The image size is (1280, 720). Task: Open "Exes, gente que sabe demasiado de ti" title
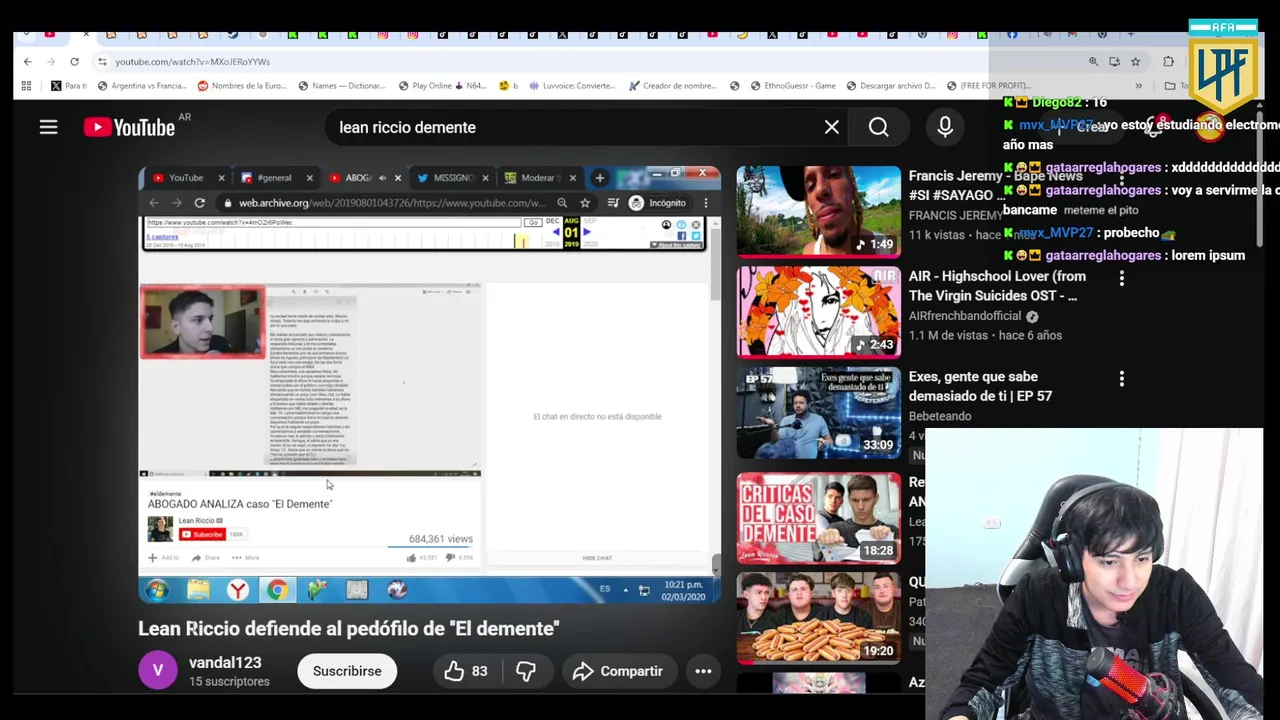click(x=980, y=386)
